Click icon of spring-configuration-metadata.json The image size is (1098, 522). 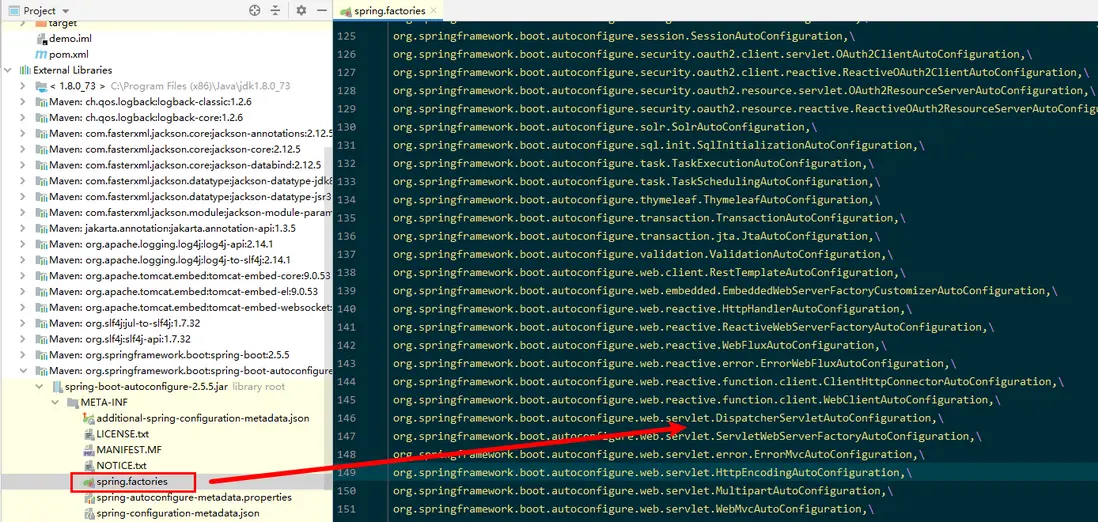click(x=88, y=514)
